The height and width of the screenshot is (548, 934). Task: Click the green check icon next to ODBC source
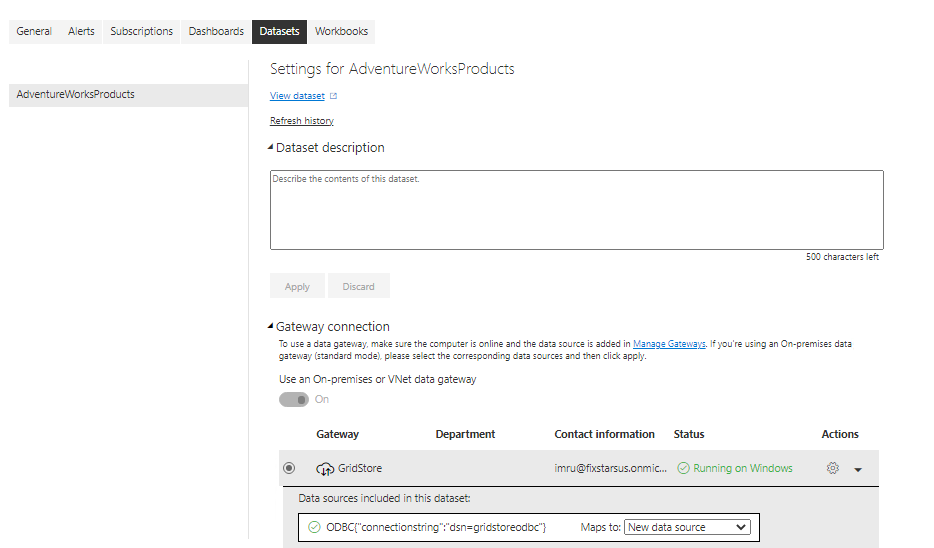[314, 527]
